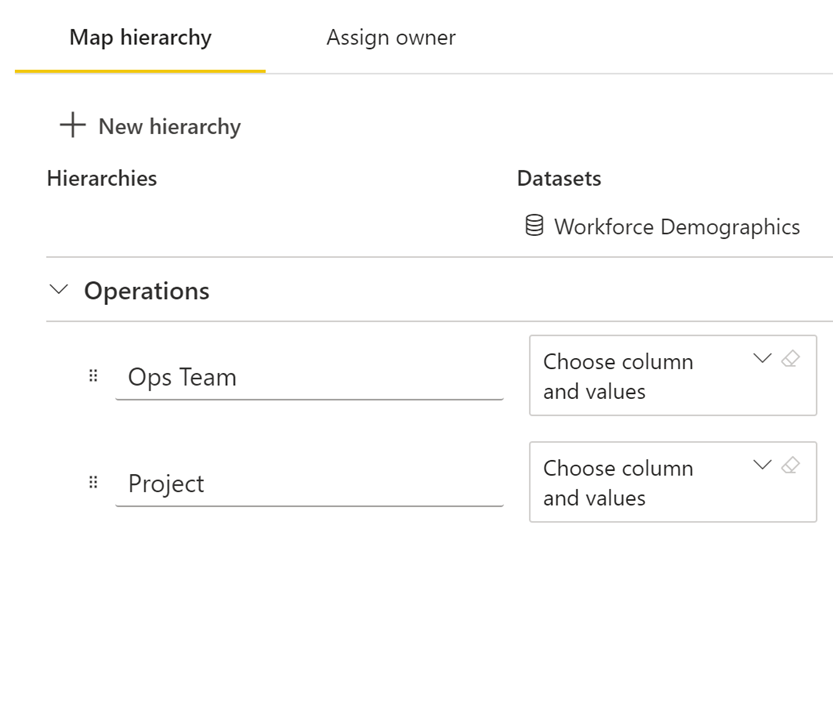Viewport: 833px width, 710px height.
Task: Clear the Ops Team column selection with eraser icon
Action: (790, 358)
